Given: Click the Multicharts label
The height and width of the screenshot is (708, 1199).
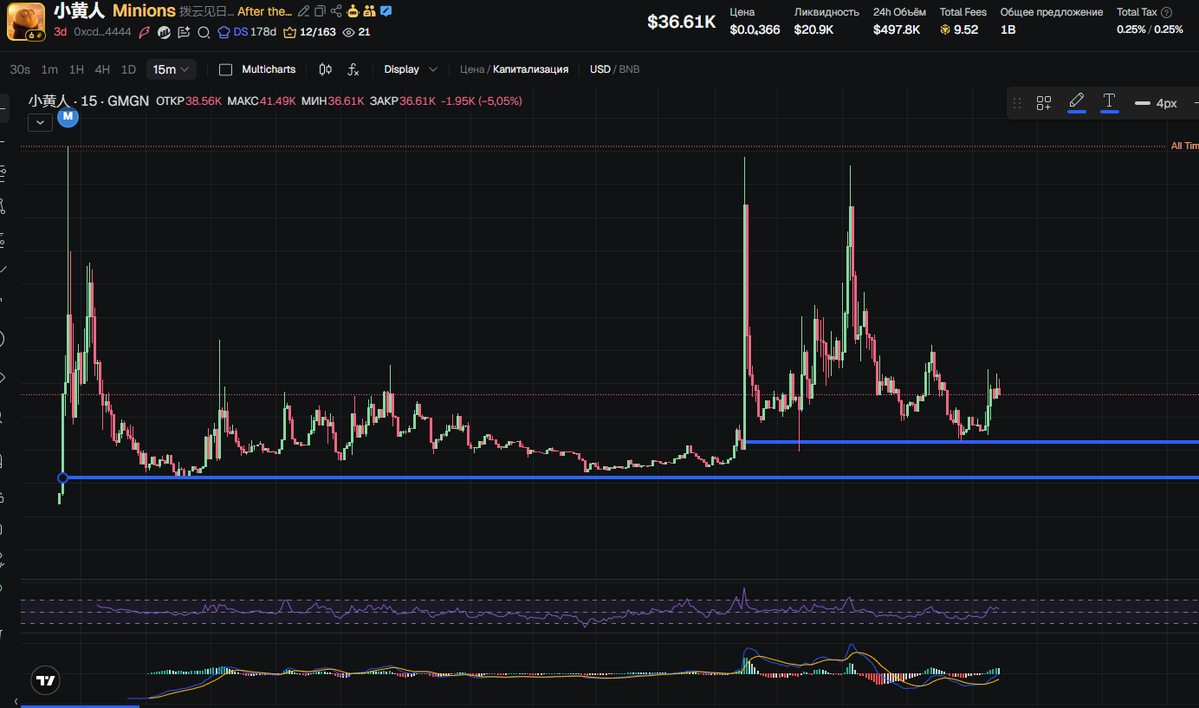Looking at the screenshot, I should [x=268, y=70].
